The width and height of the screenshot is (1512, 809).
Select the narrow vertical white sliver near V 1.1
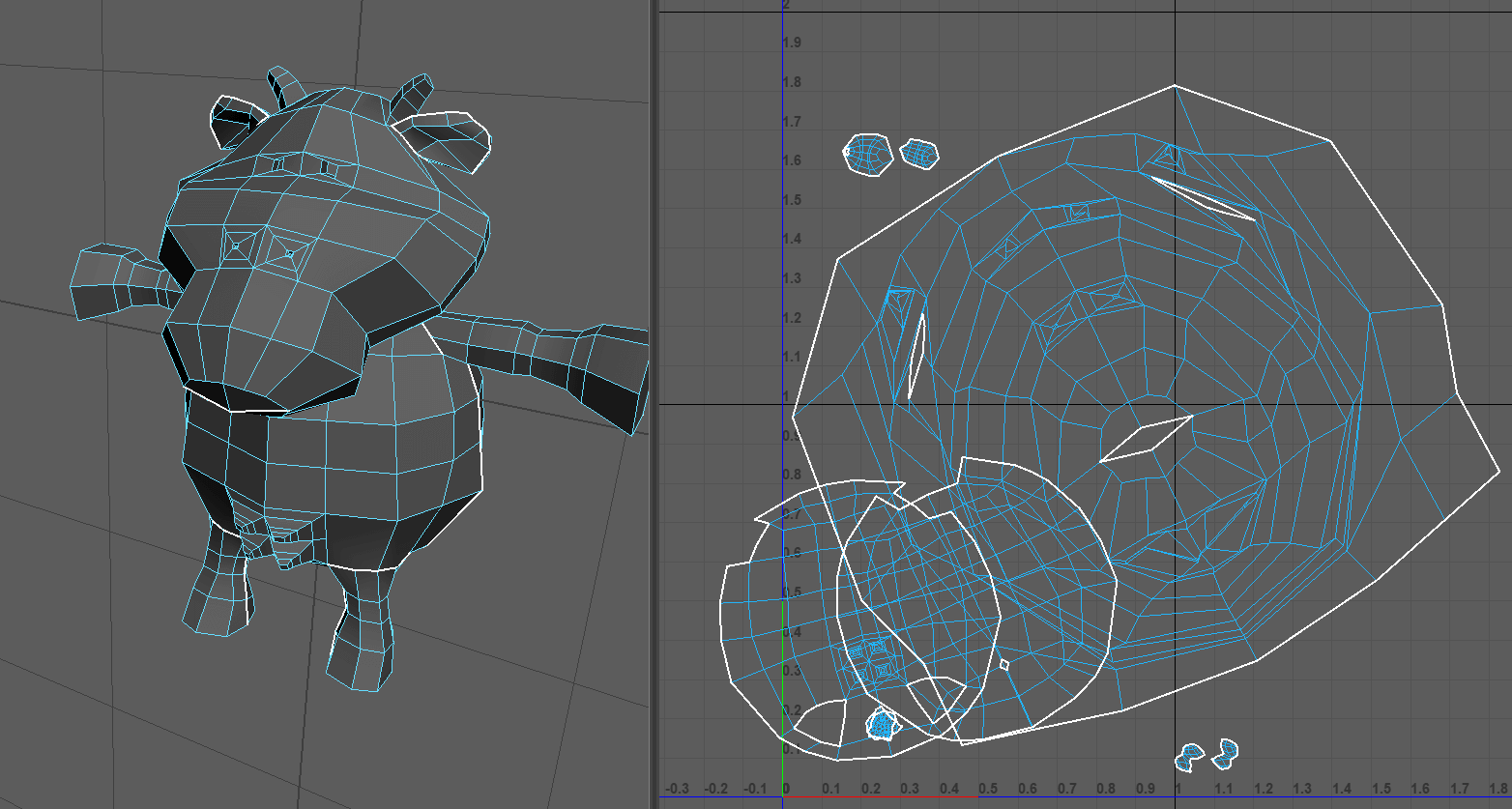916,355
